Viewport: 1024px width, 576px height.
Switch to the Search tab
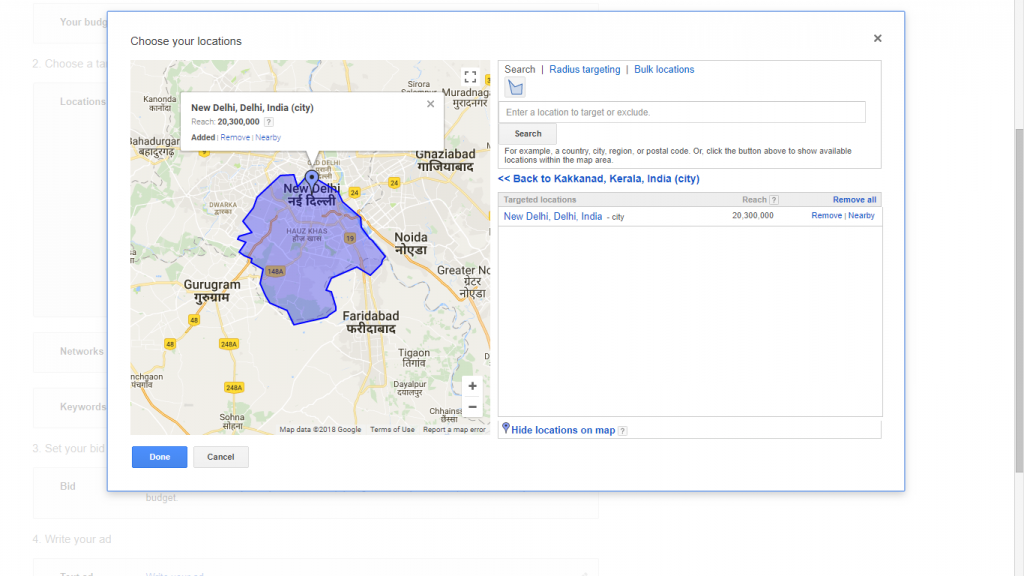[519, 69]
